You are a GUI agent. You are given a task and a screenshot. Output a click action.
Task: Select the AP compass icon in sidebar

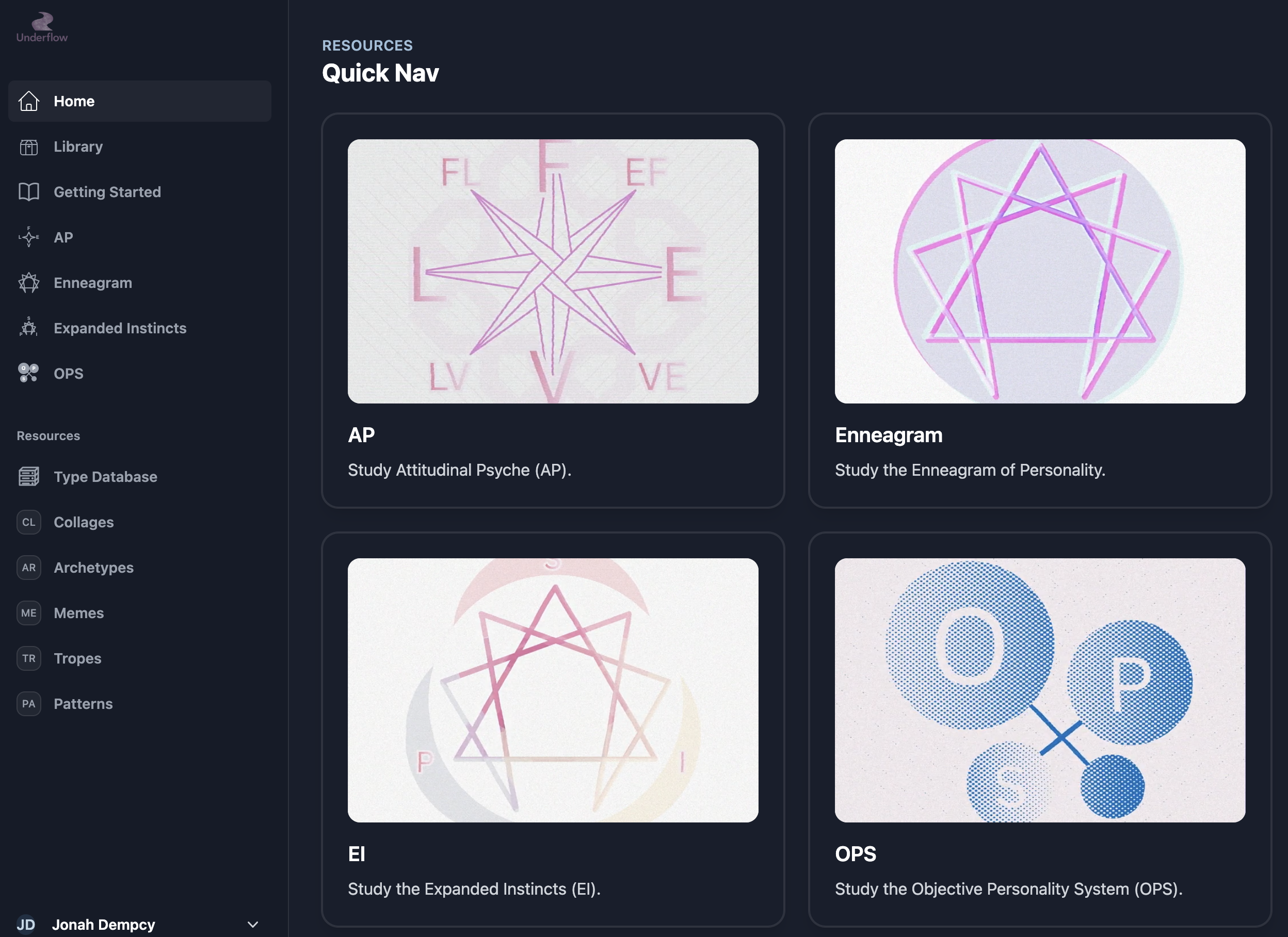click(x=28, y=237)
